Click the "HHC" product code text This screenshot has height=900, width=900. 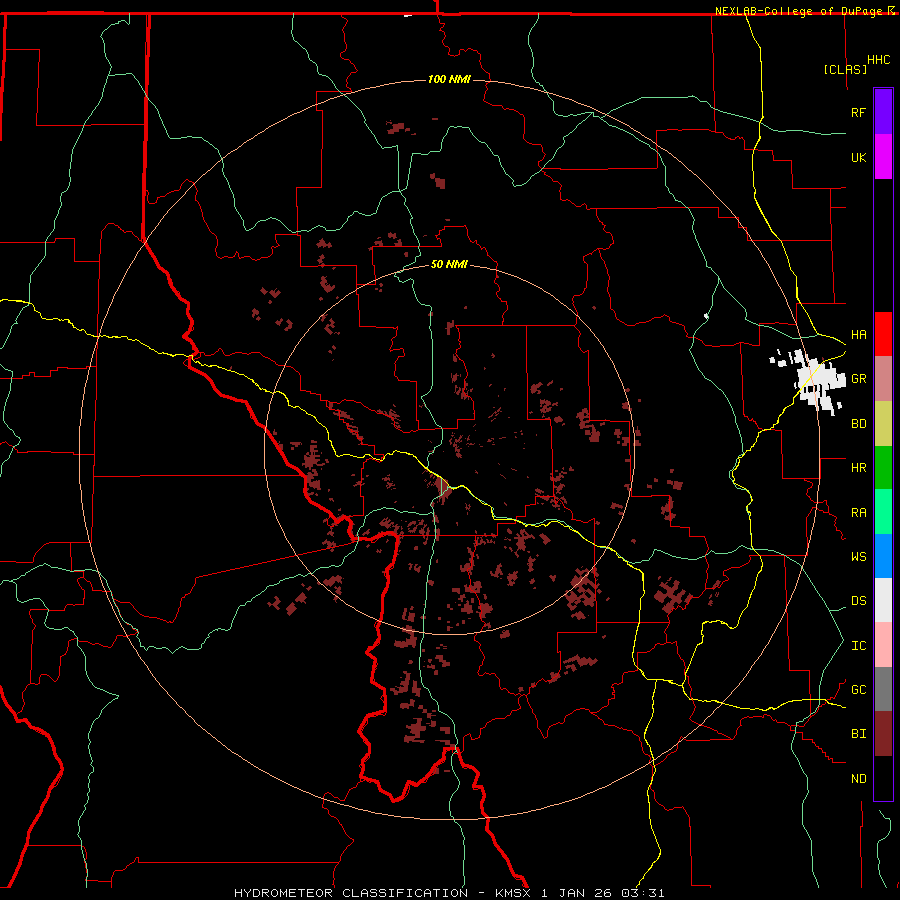[879, 60]
